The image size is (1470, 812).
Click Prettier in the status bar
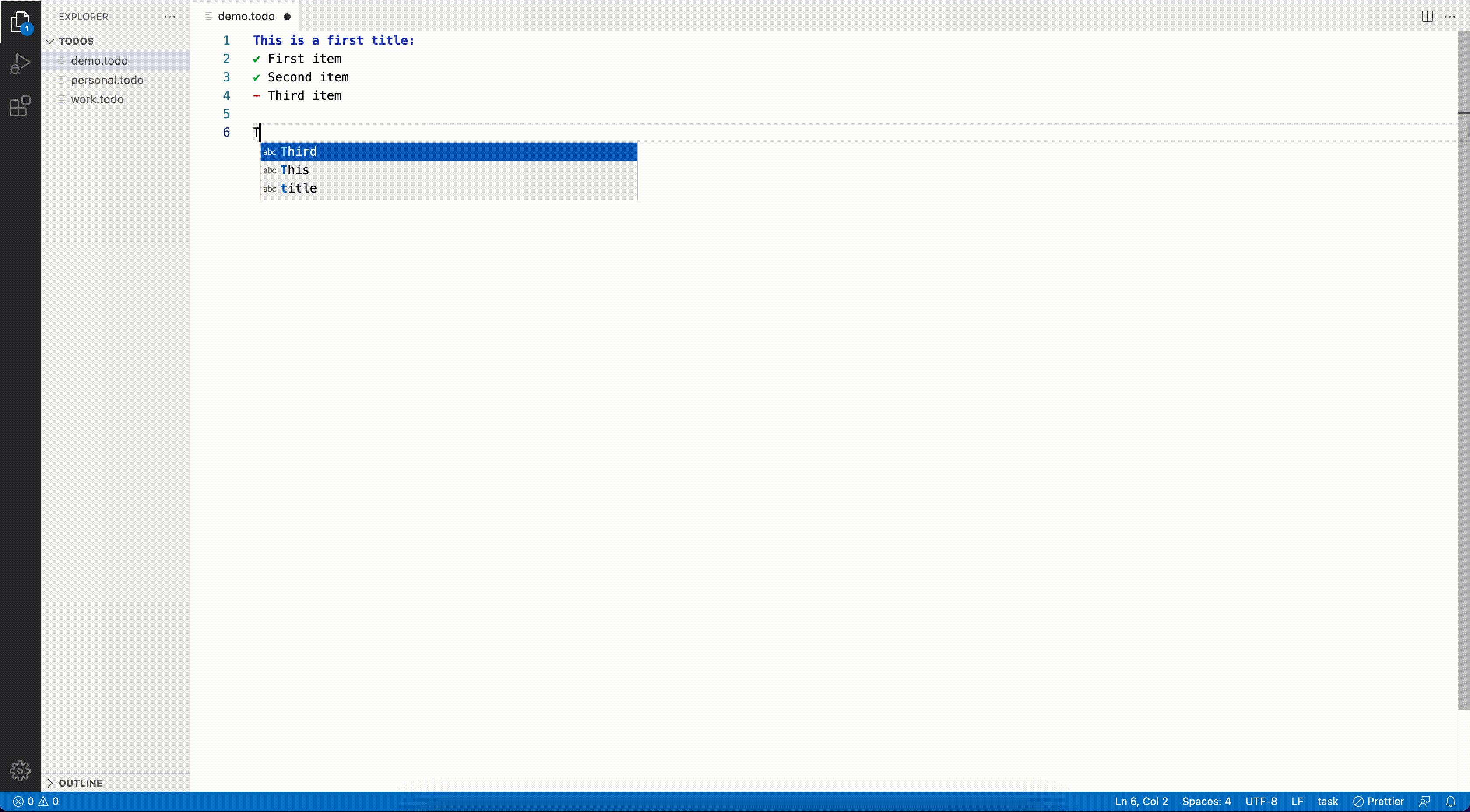tap(1378, 801)
